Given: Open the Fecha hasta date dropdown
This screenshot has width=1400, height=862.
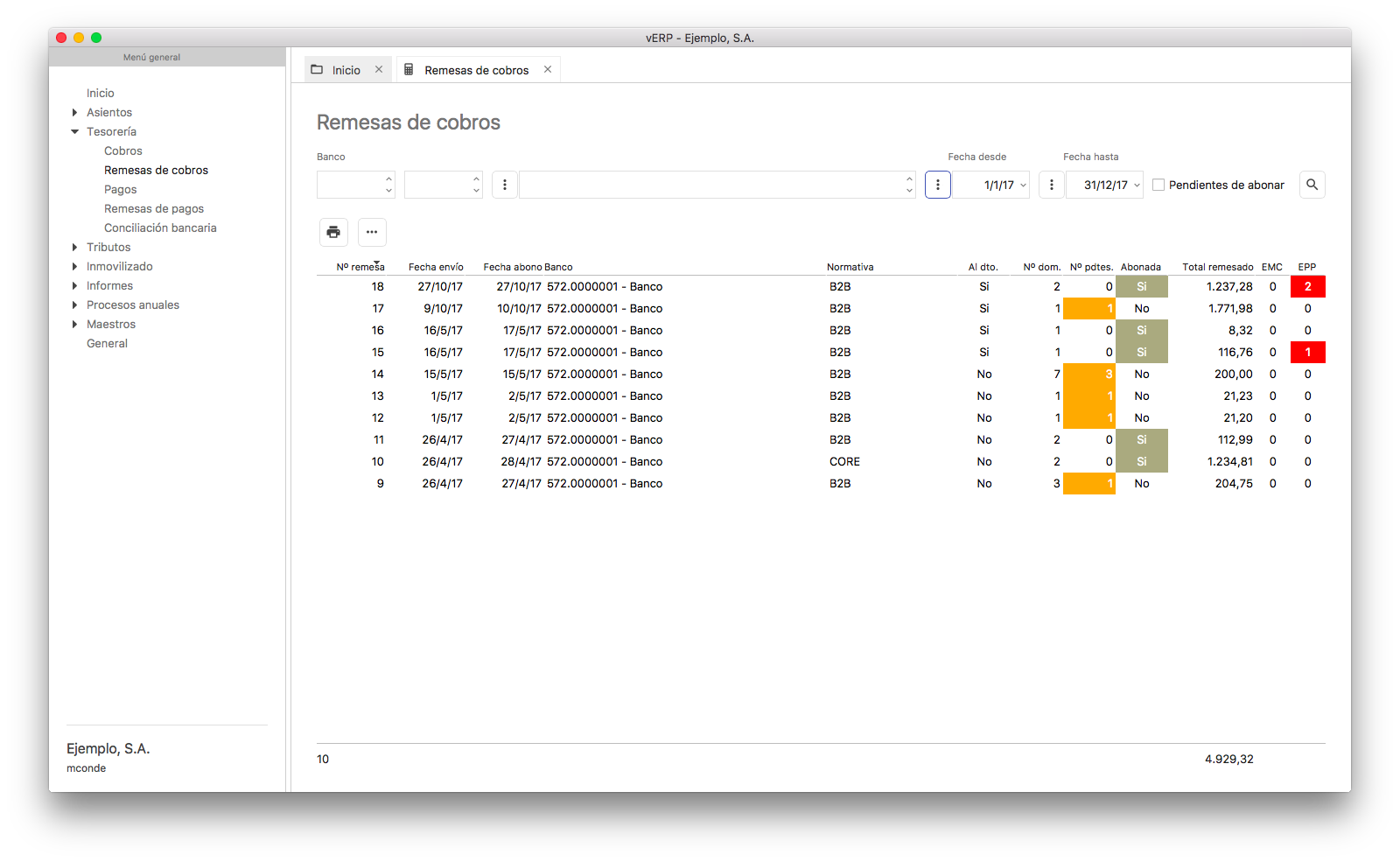Looking at the screenshot, I should pyautogui.click(x=1137, y=185).
